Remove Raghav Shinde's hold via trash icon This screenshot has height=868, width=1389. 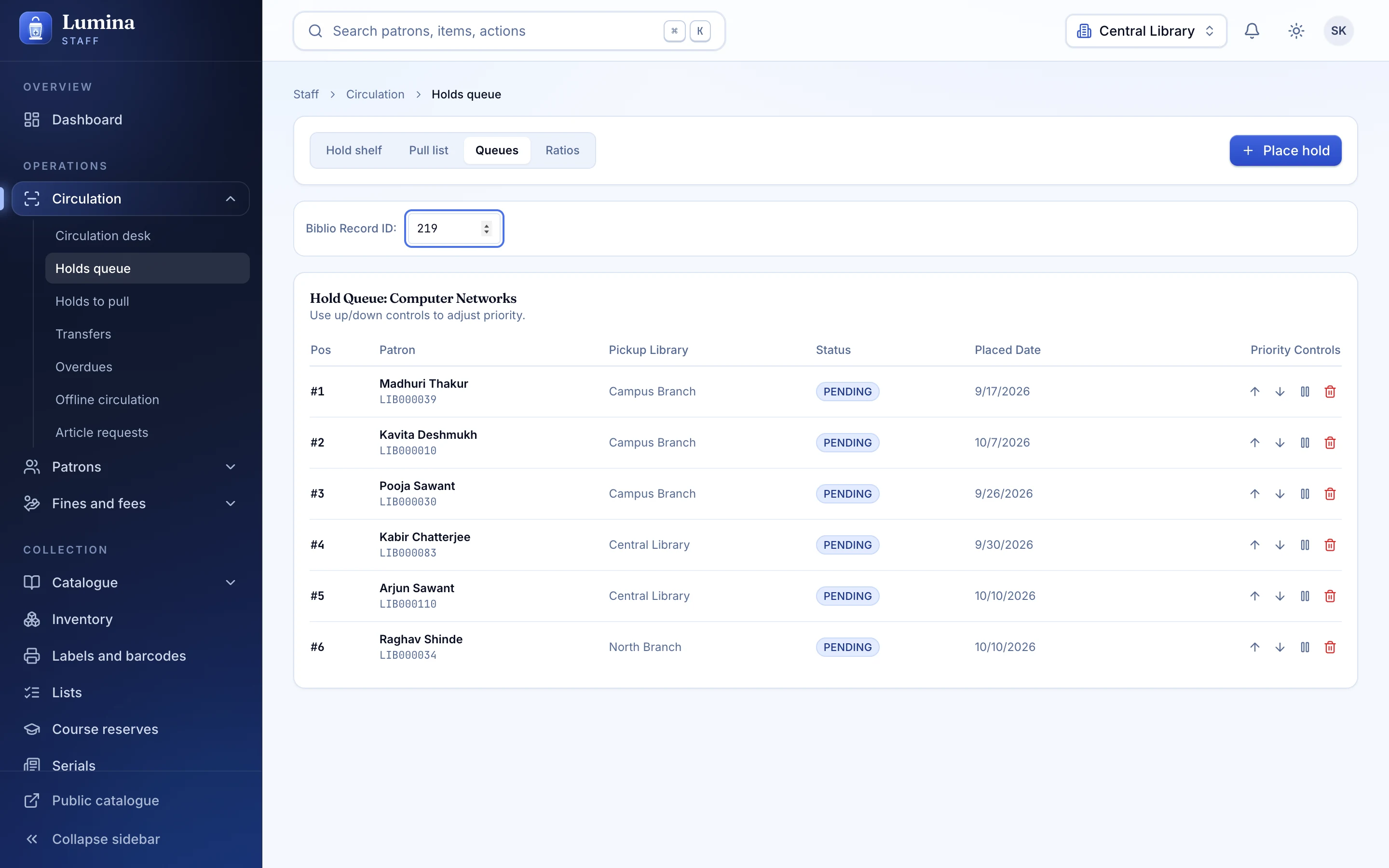point(1330,647)
